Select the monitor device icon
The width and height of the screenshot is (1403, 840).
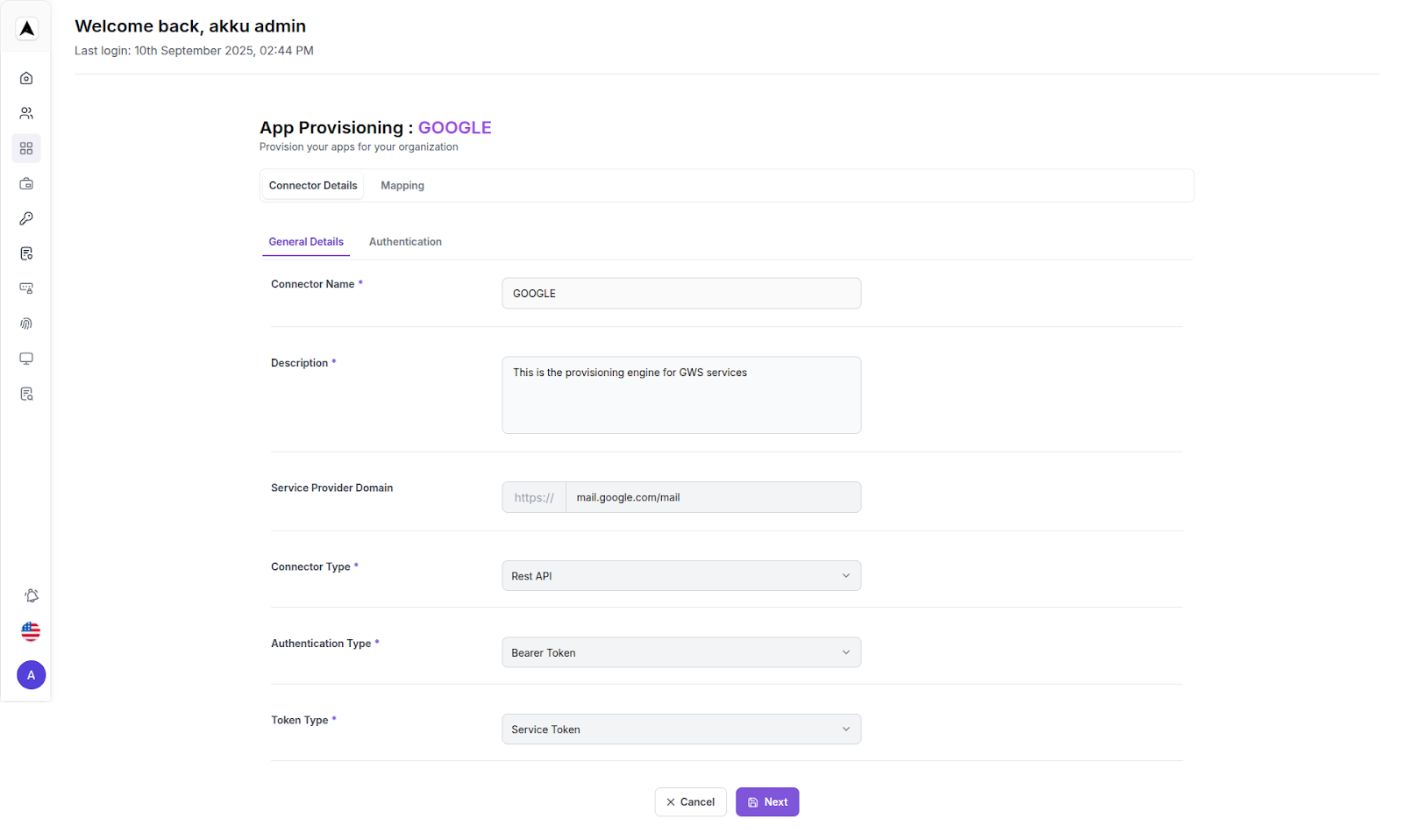point(26,359)
